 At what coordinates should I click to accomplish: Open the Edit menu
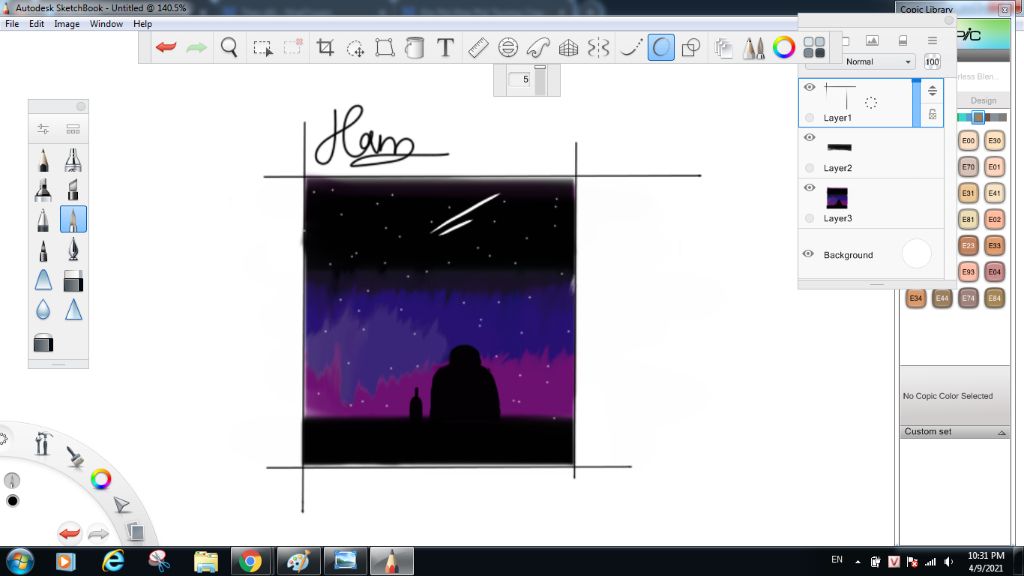37,24
